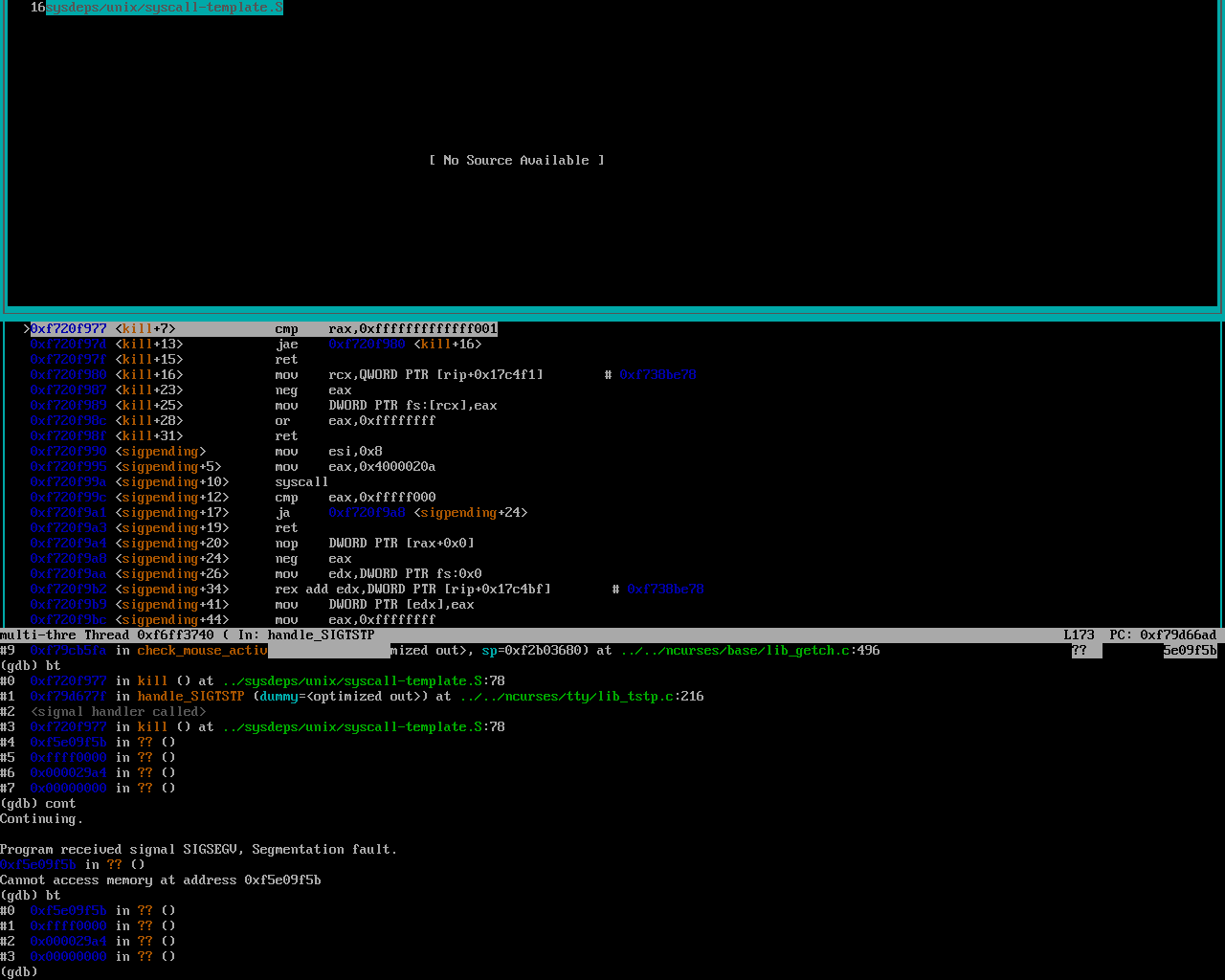Click the SIGSEGV Segmentation fault message
Viewport: 1225px width, 980px height.
pos(198,850)
